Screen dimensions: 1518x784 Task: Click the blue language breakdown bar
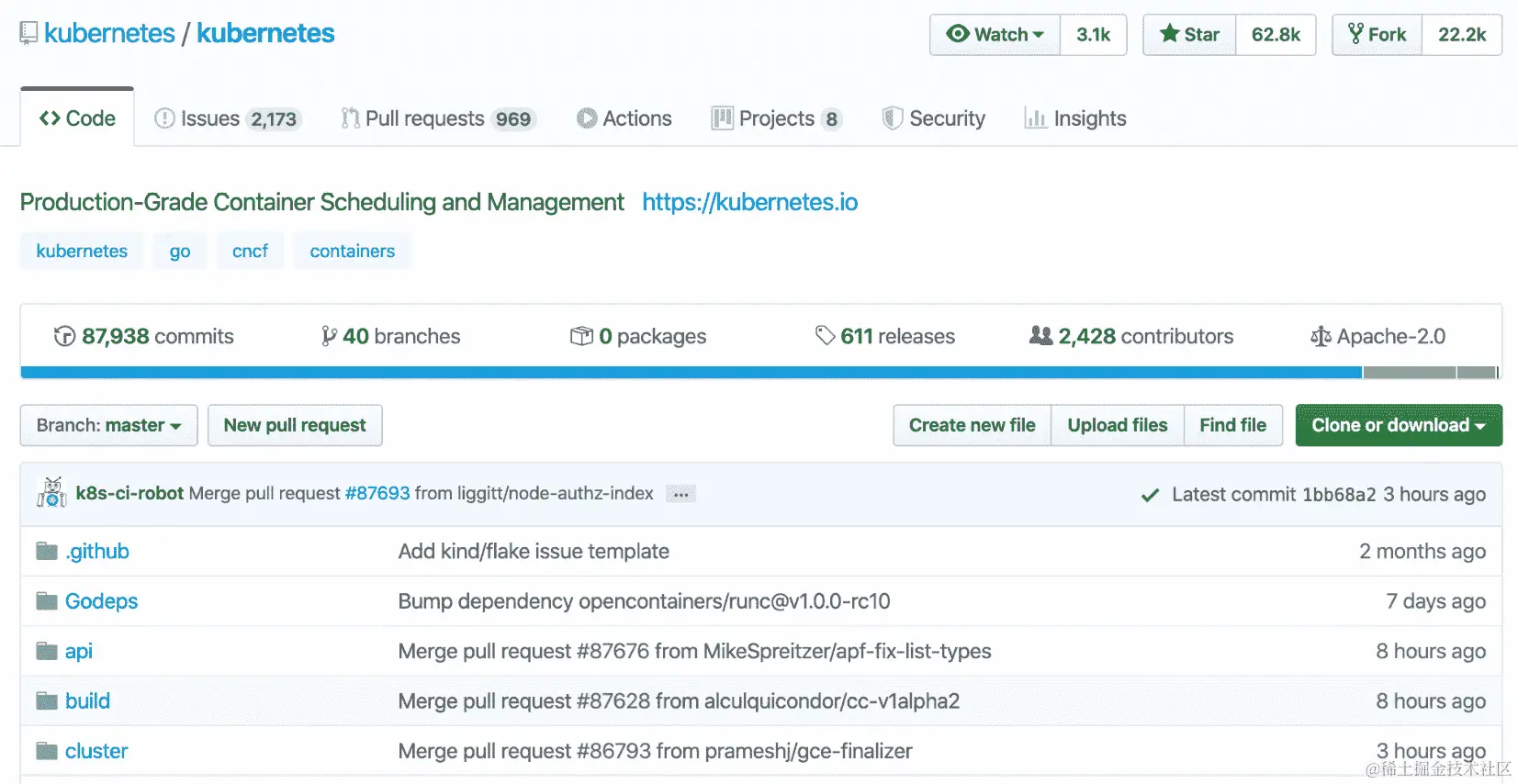[x=691, y=373]
